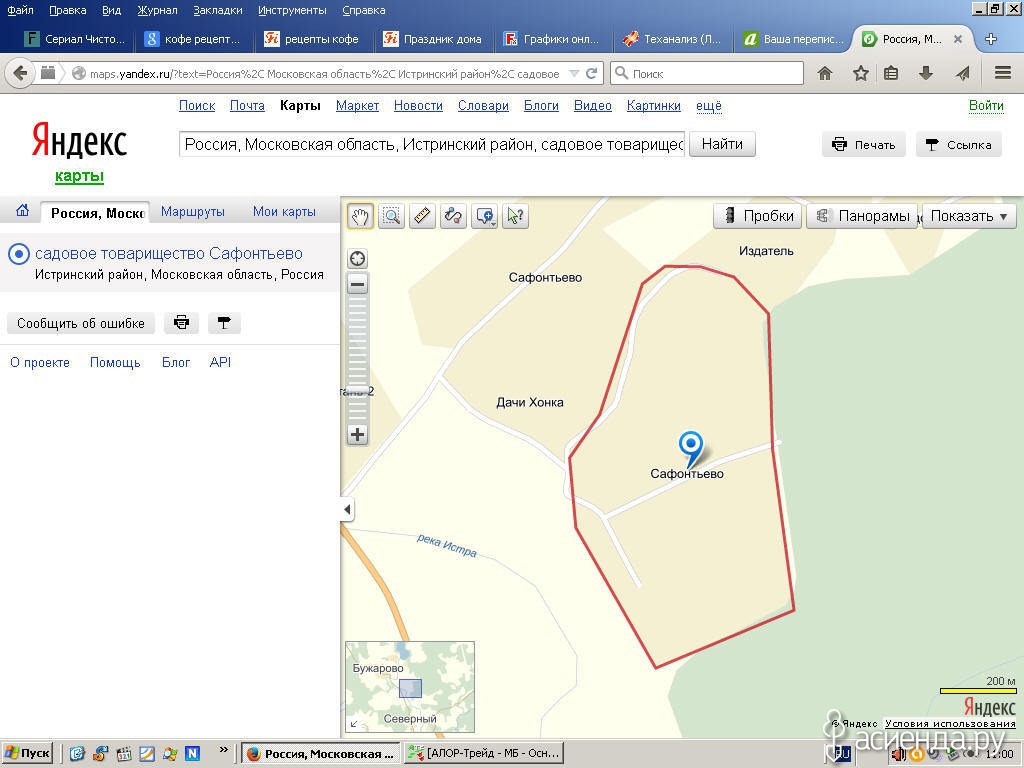
Task: Close the active 'Россия, М...' browser tab
Action: [x=957, y=39]
